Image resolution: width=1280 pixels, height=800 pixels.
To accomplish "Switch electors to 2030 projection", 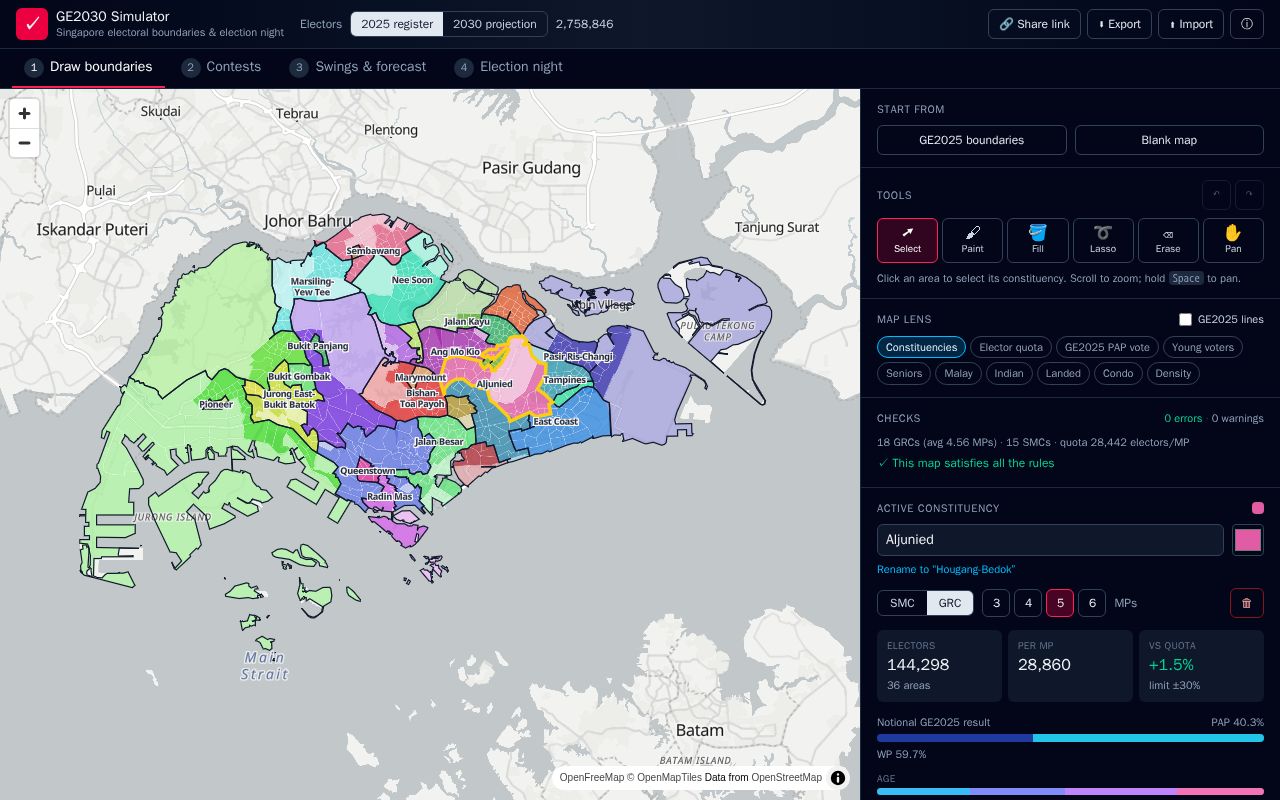I will tap(495, 24).
